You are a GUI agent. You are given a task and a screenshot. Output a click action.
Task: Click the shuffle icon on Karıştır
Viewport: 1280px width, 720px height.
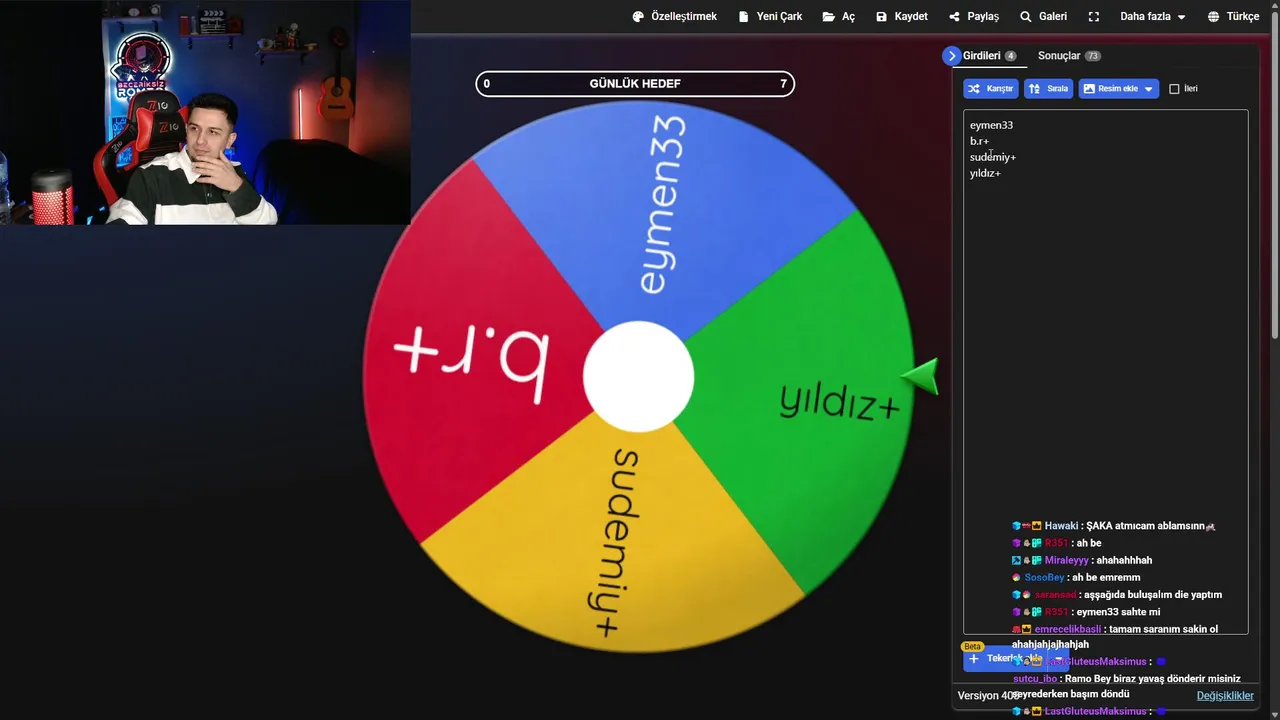click(974, 89)
